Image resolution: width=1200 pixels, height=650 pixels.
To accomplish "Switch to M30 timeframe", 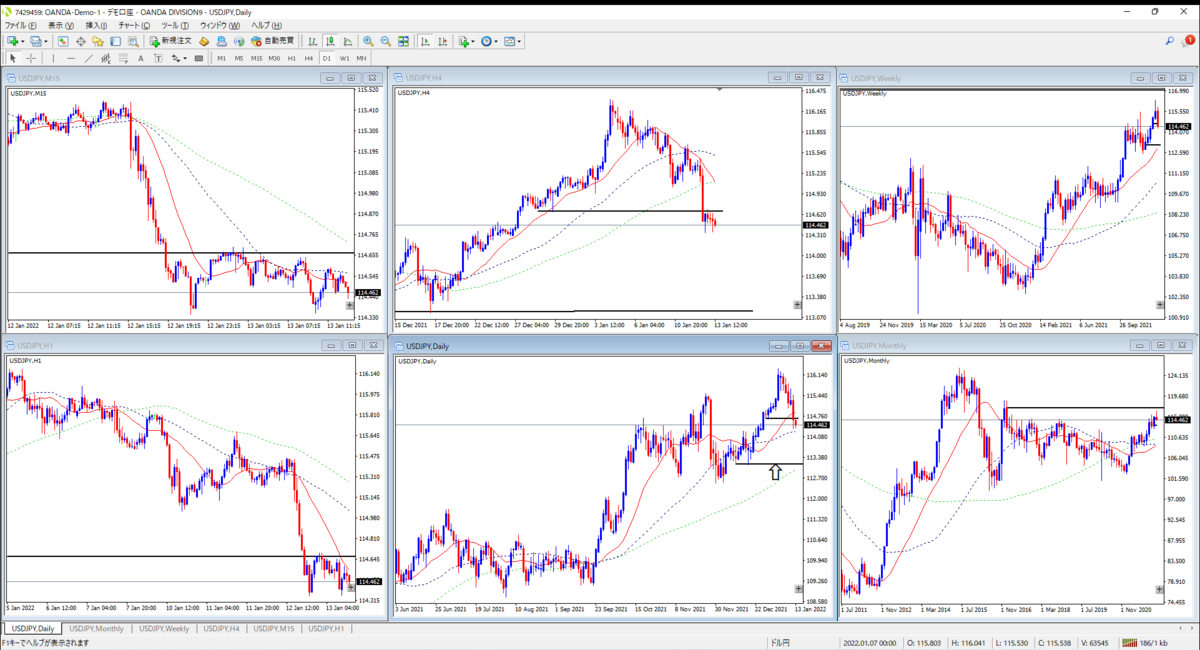I will 274,58.
